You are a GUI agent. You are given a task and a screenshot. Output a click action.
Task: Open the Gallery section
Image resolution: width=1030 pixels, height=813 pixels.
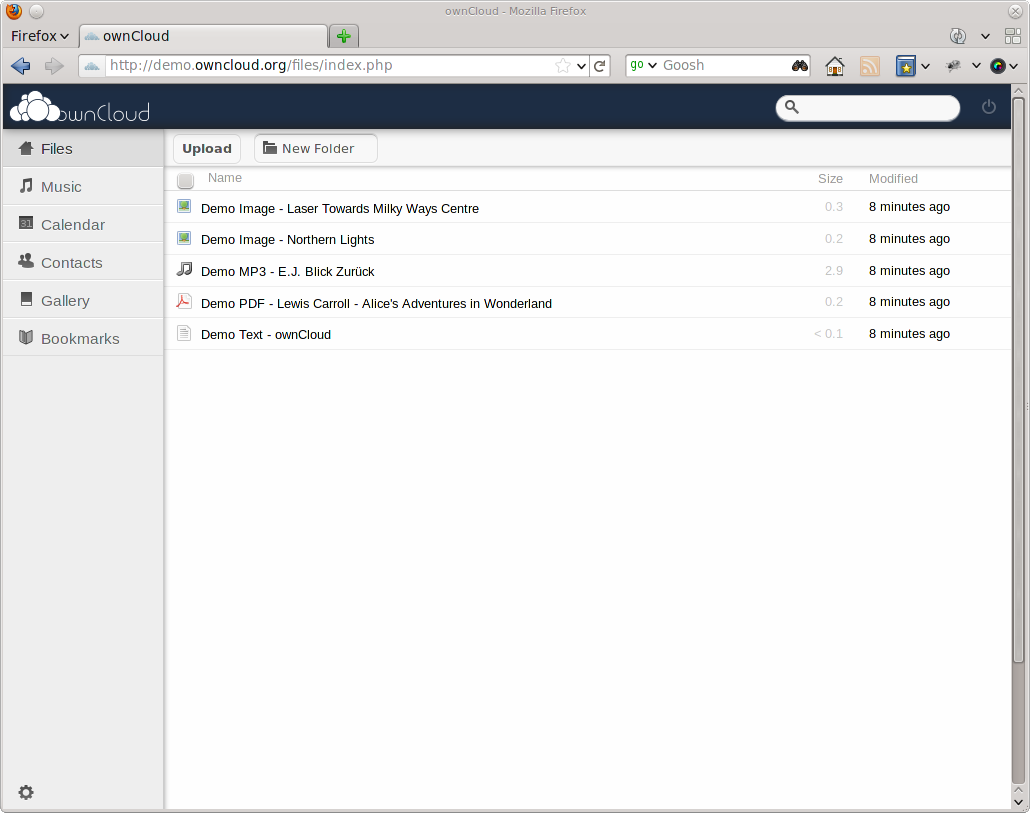[65, 300]
